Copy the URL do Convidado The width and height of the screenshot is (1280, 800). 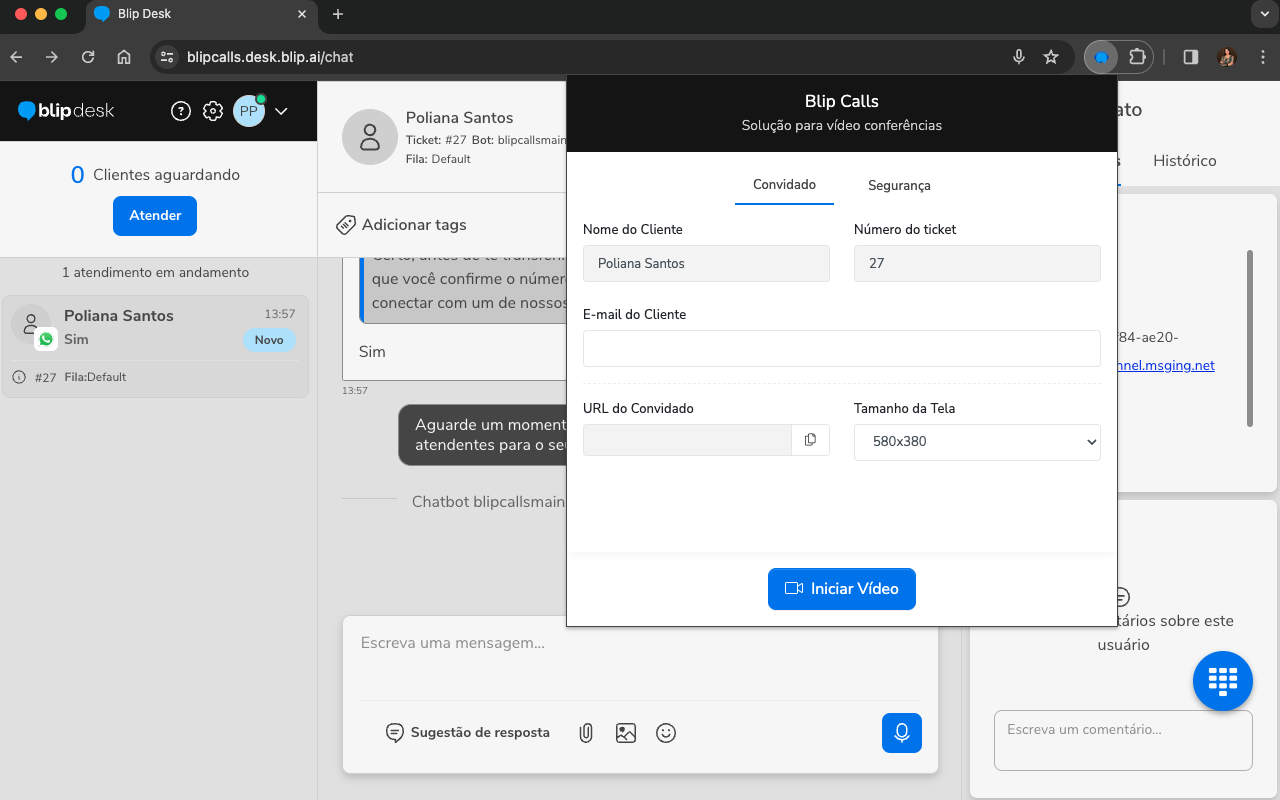[x=811, y=440]
